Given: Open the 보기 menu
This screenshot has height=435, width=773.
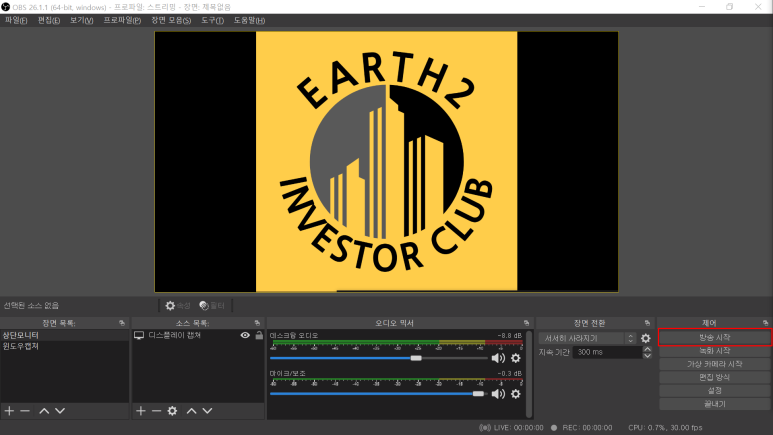Looking at the screenshot, I should pos(81,20).
